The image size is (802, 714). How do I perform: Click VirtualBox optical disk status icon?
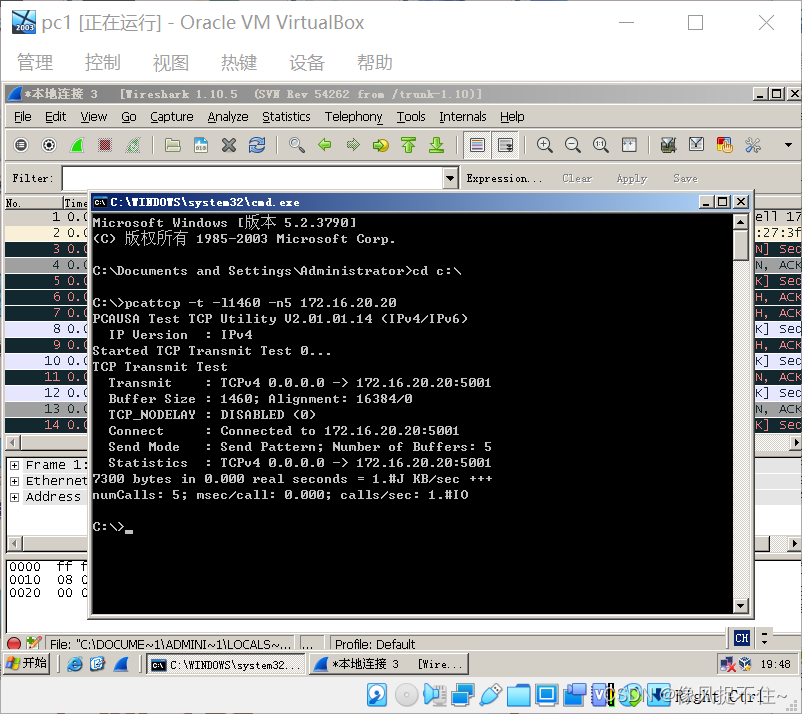click(407, 695)
